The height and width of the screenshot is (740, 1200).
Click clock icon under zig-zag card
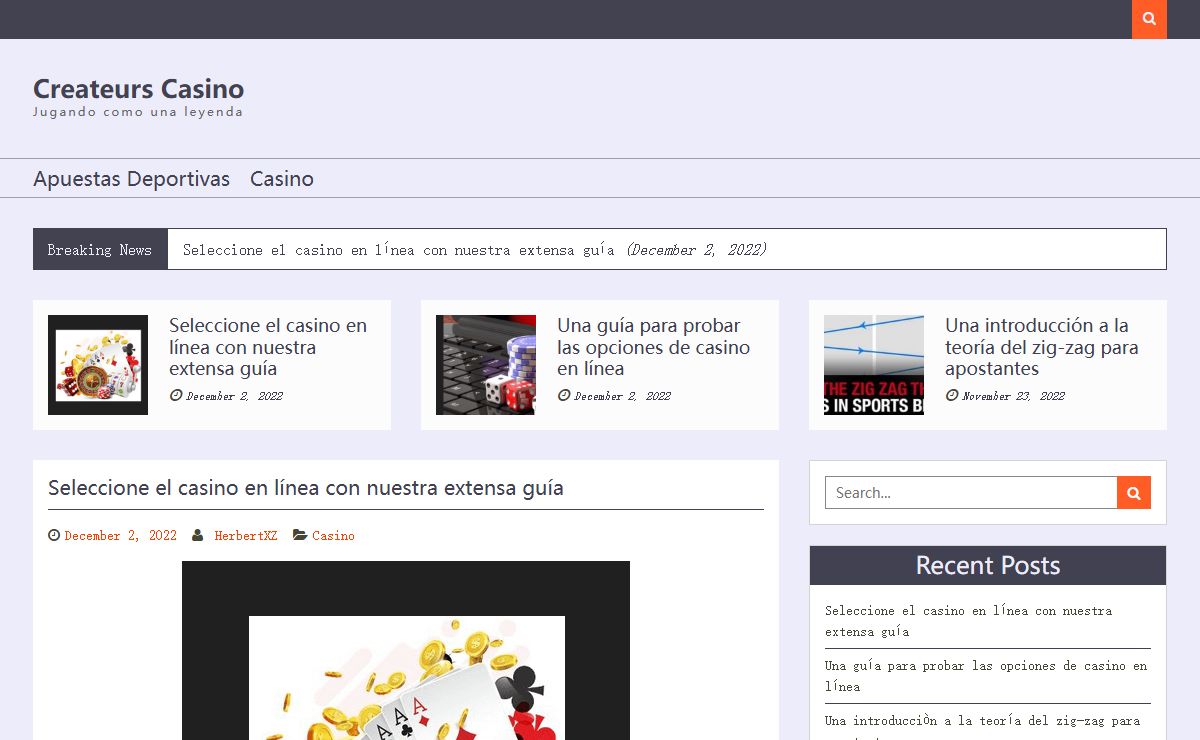(x=951, y=395)
